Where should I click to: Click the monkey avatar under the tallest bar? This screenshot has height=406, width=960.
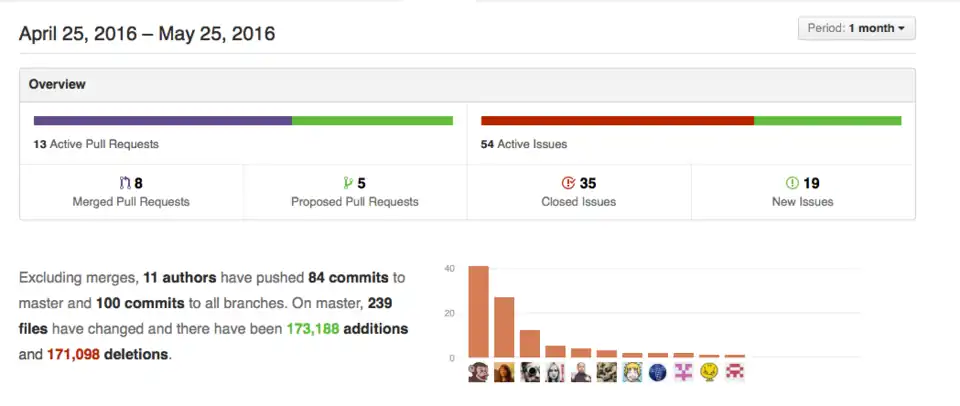tap(478, 372)
